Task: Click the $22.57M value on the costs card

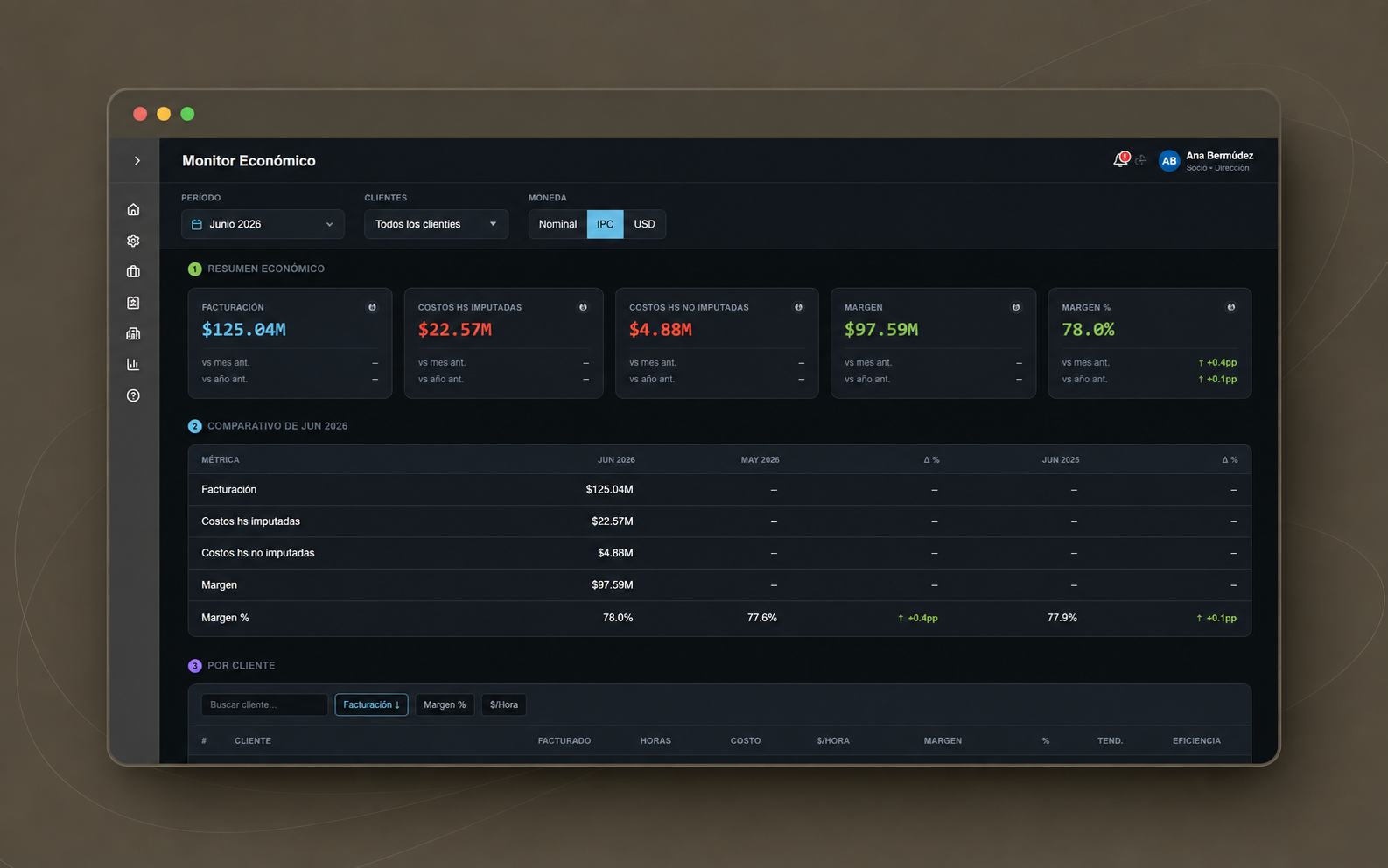Action: pyautogui.click(x=455, y=330)
